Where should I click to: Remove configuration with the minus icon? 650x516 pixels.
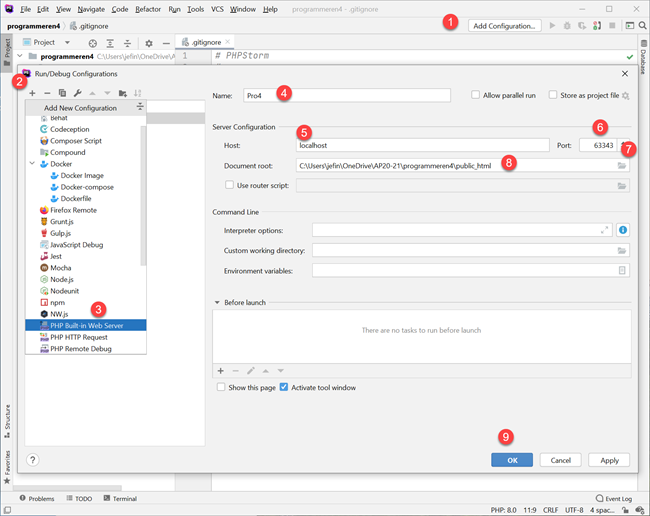point(47,93)
